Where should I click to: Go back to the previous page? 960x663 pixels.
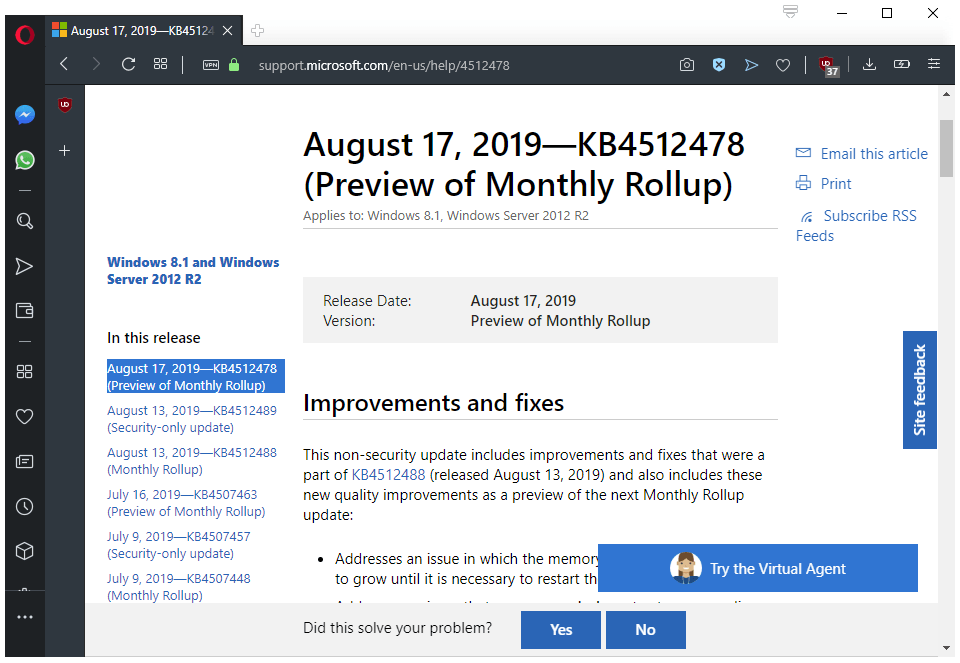coord(64,64)
